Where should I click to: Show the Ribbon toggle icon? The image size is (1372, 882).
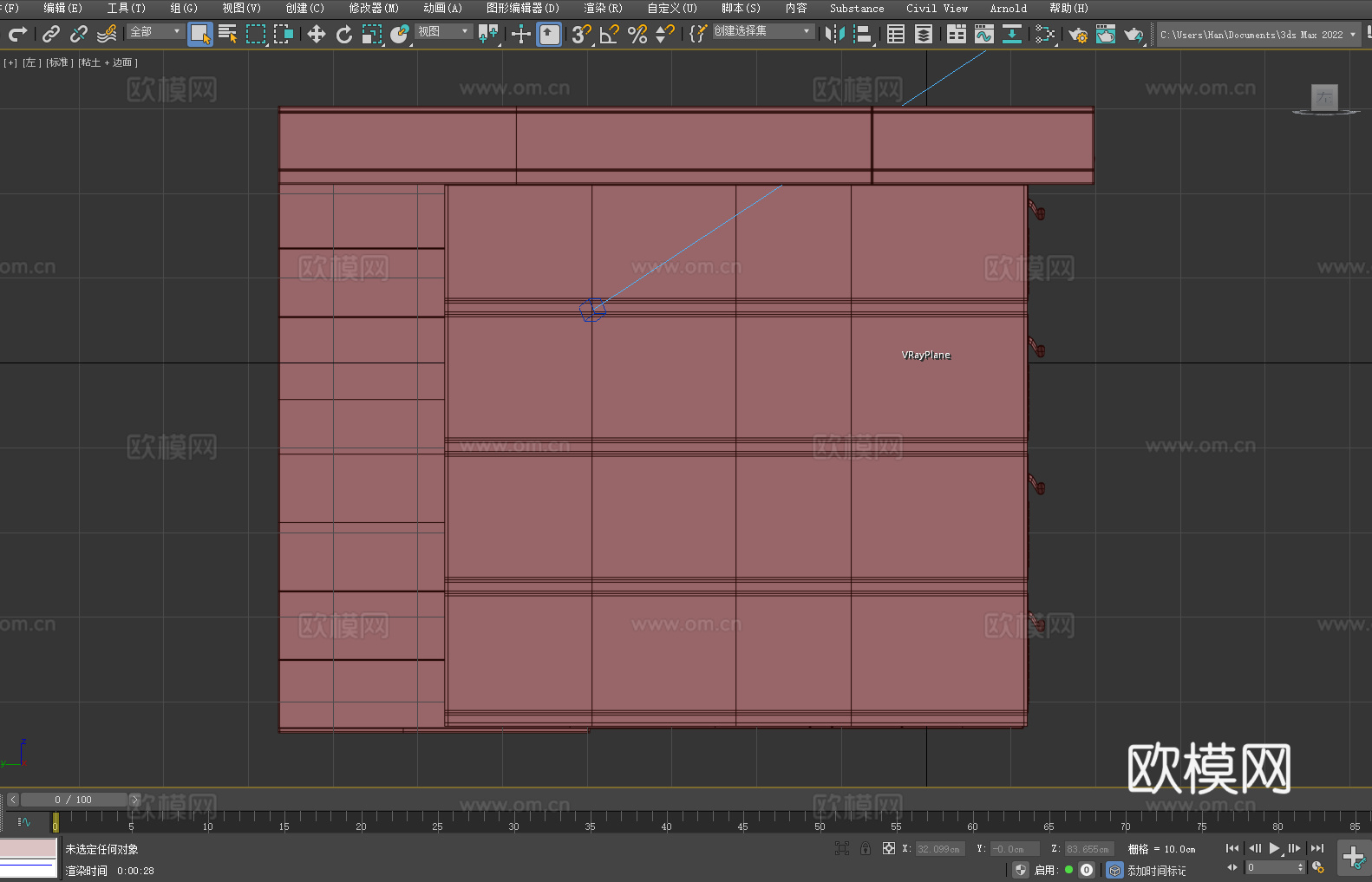(x=957, y=34)
